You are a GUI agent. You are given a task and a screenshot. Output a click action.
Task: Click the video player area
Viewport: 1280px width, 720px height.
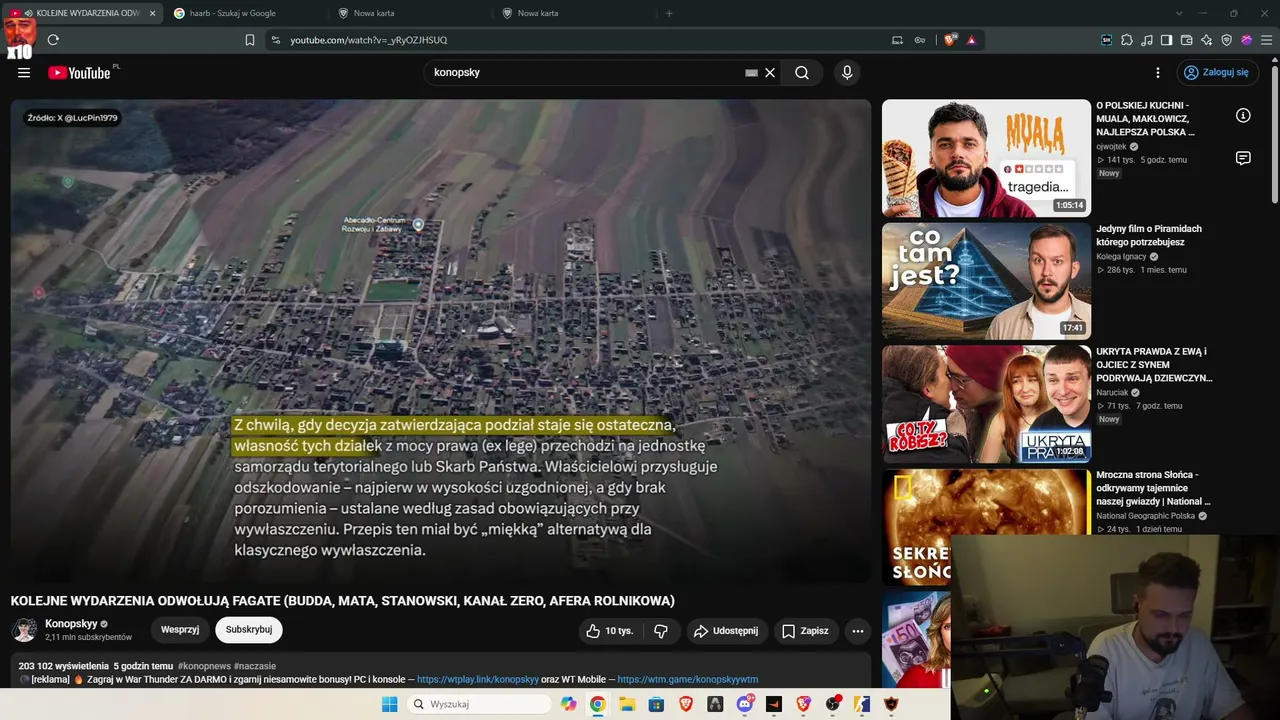(441, 340)
